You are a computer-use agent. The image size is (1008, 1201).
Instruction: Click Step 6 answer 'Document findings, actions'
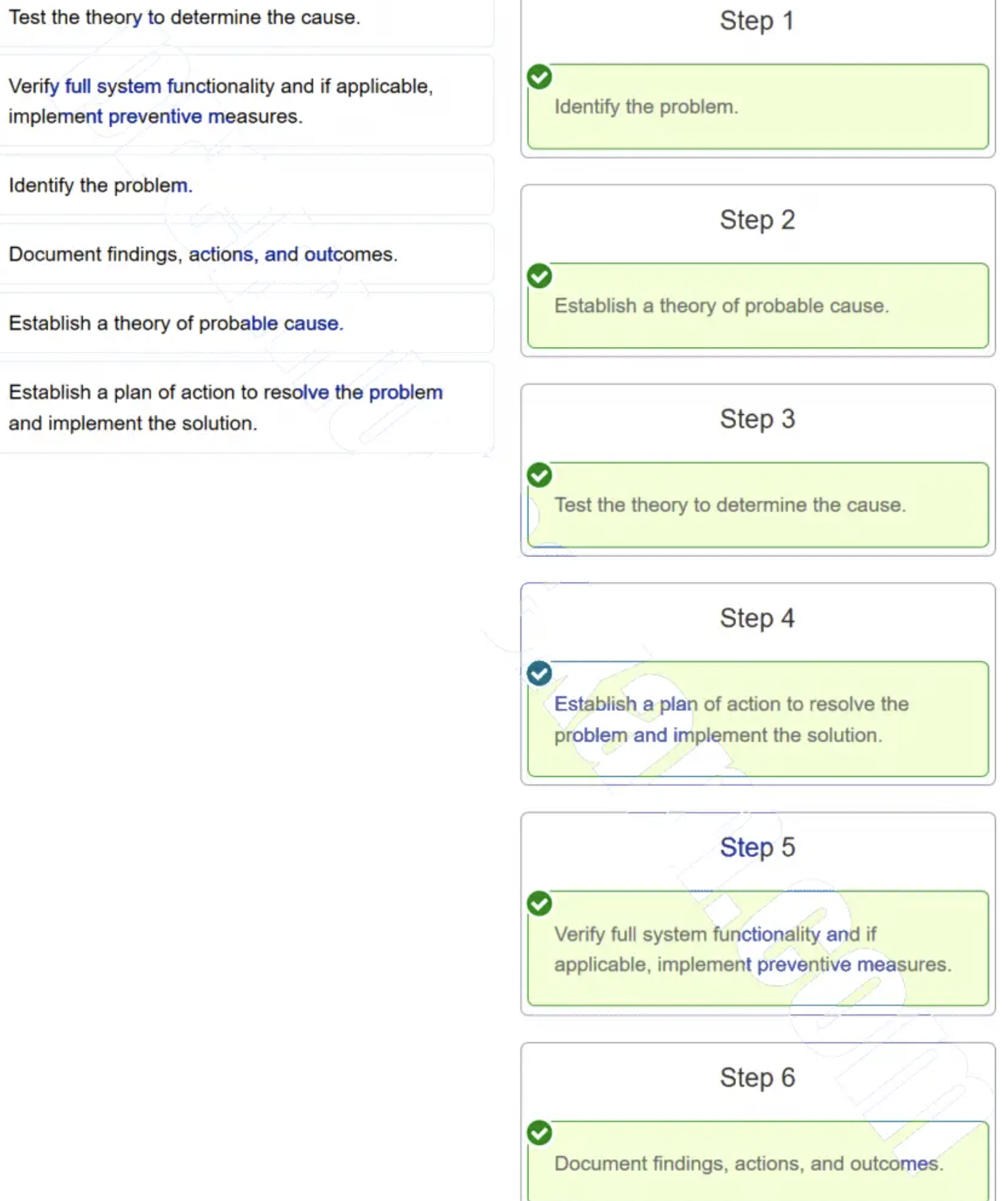tap(757, 1164)
